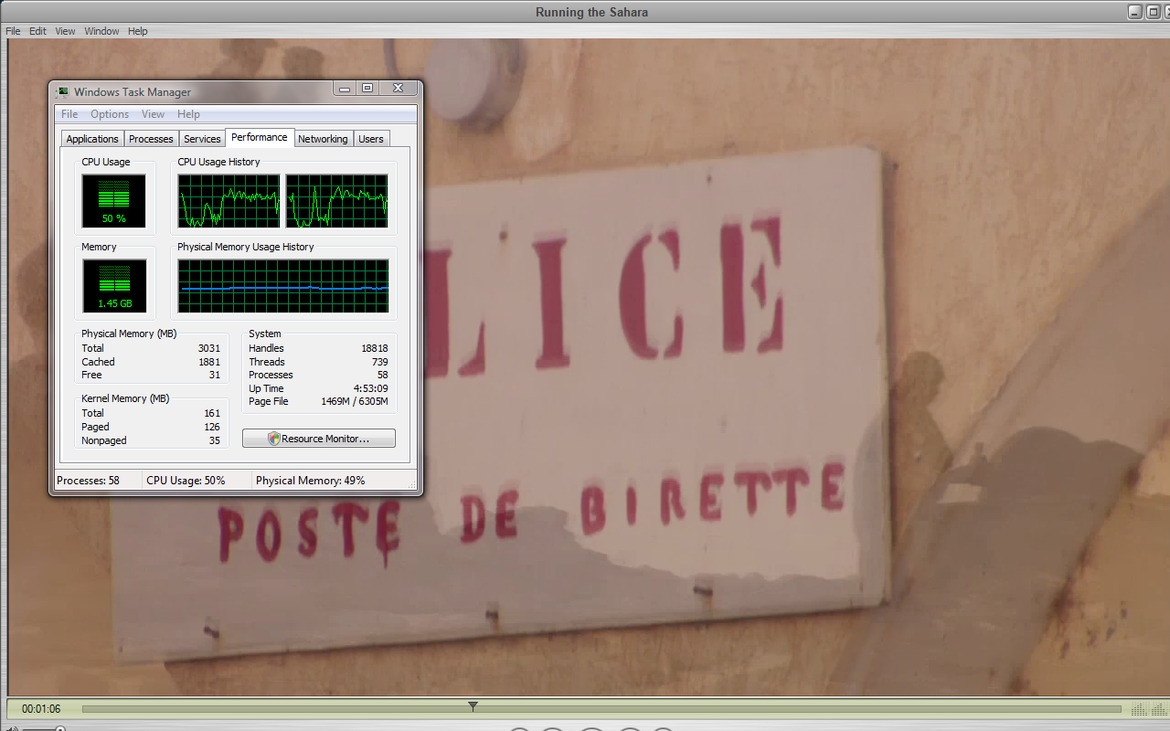Click the Task Manager title bar icon
This screenshot has height=731, width=1170.
pyautogui.click(x=63, y=92)
